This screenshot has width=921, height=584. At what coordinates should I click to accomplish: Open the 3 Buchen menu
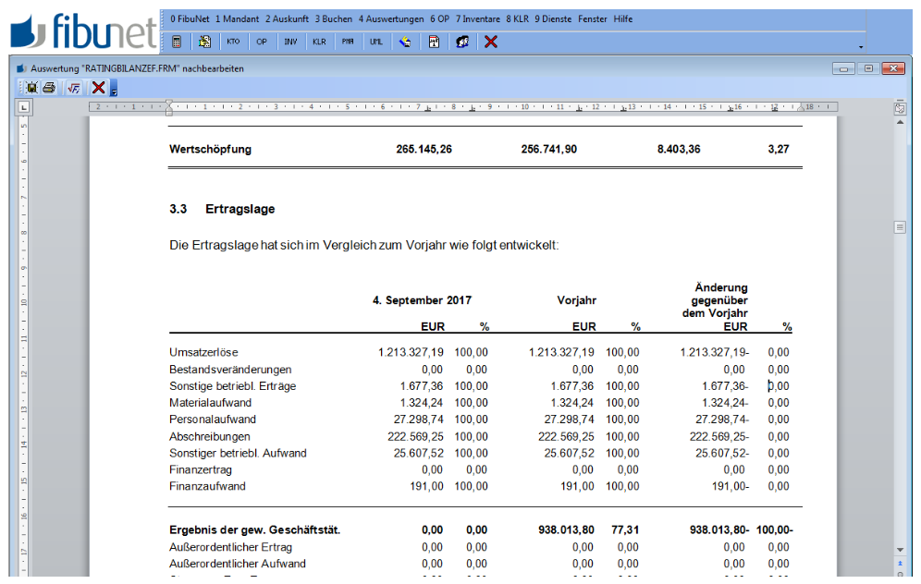334,19
